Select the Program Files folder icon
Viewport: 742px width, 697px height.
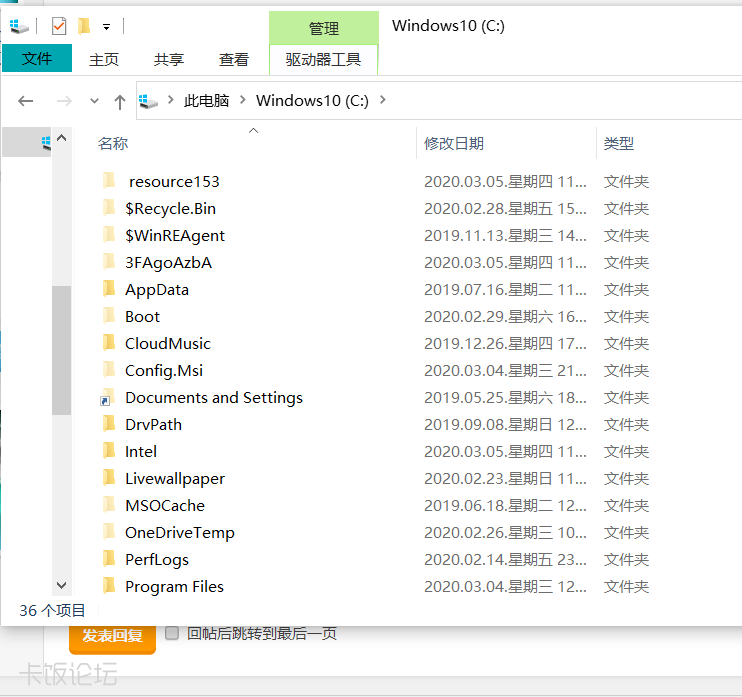point(109,585)
